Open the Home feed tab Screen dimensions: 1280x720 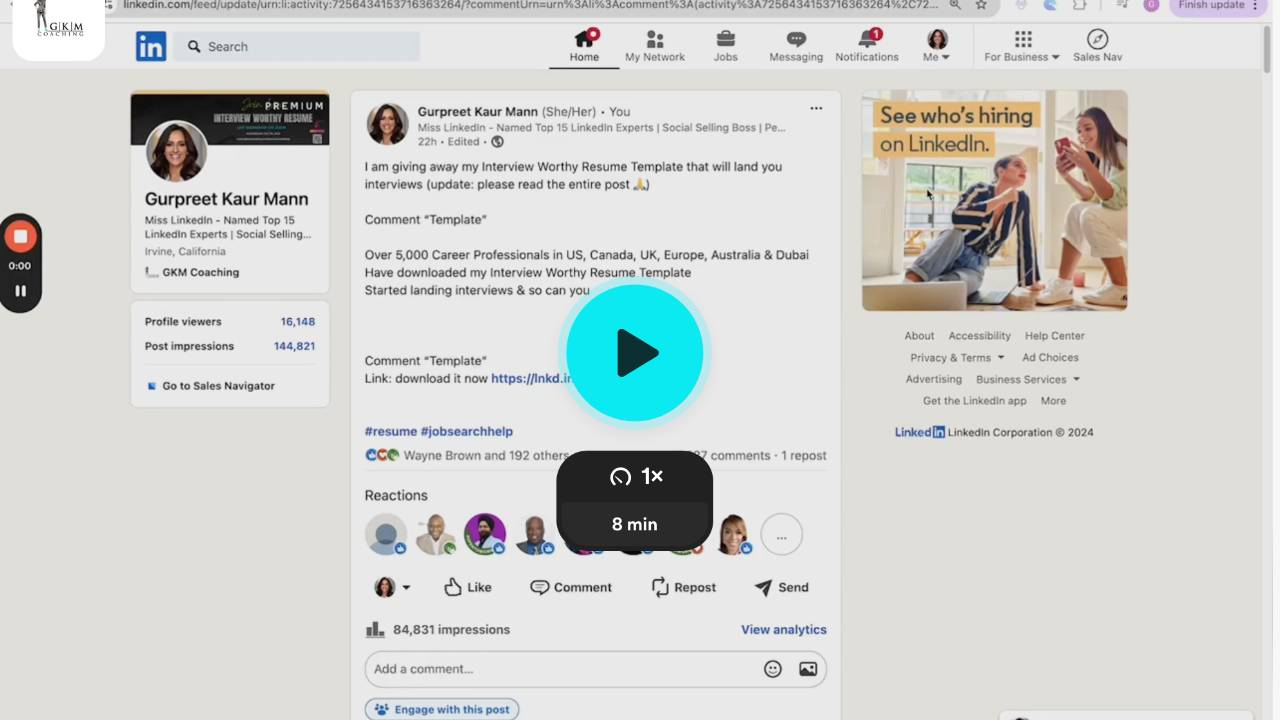click(x=584, y=46)
